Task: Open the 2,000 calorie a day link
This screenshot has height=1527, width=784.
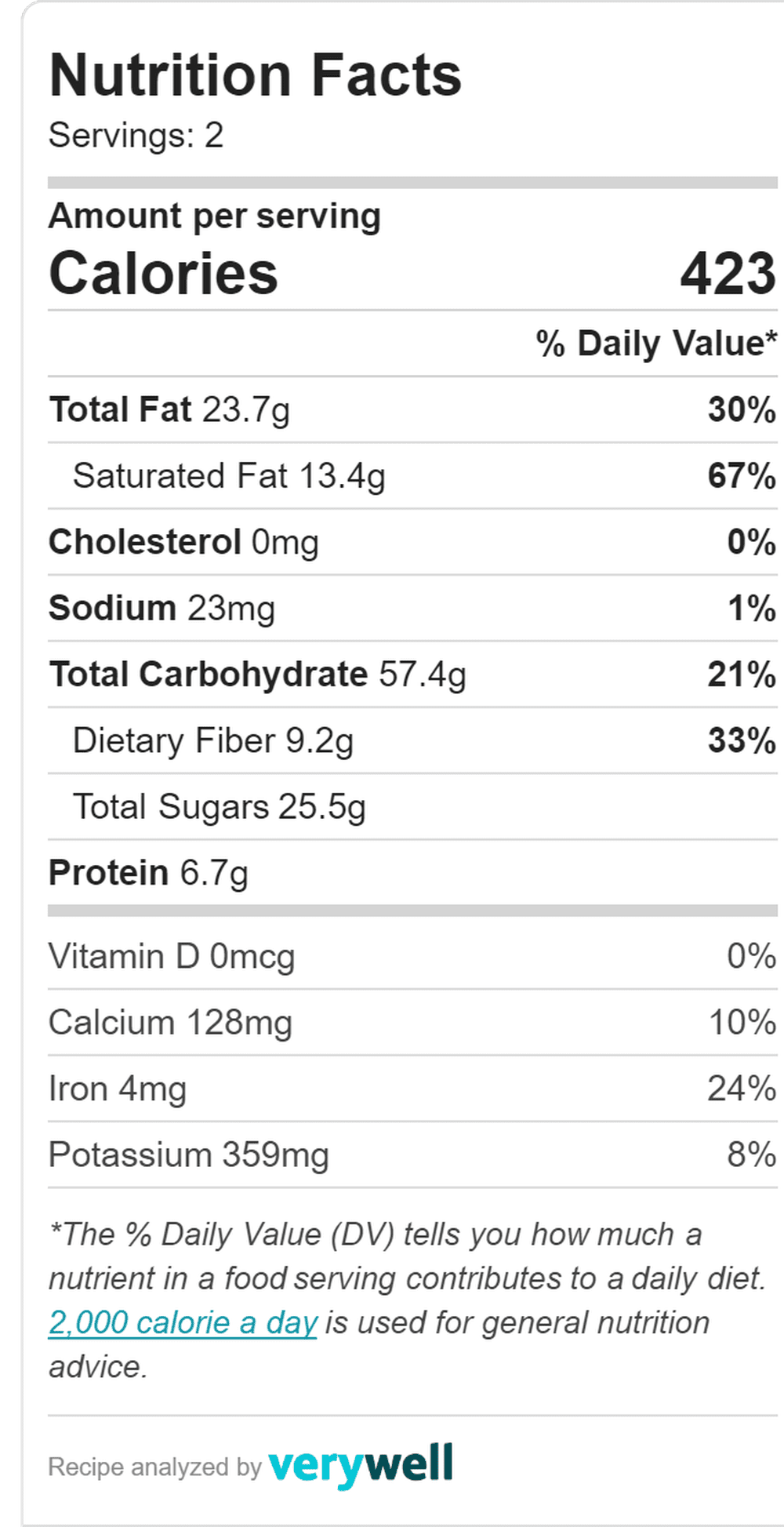Action: click(183, 1323)
